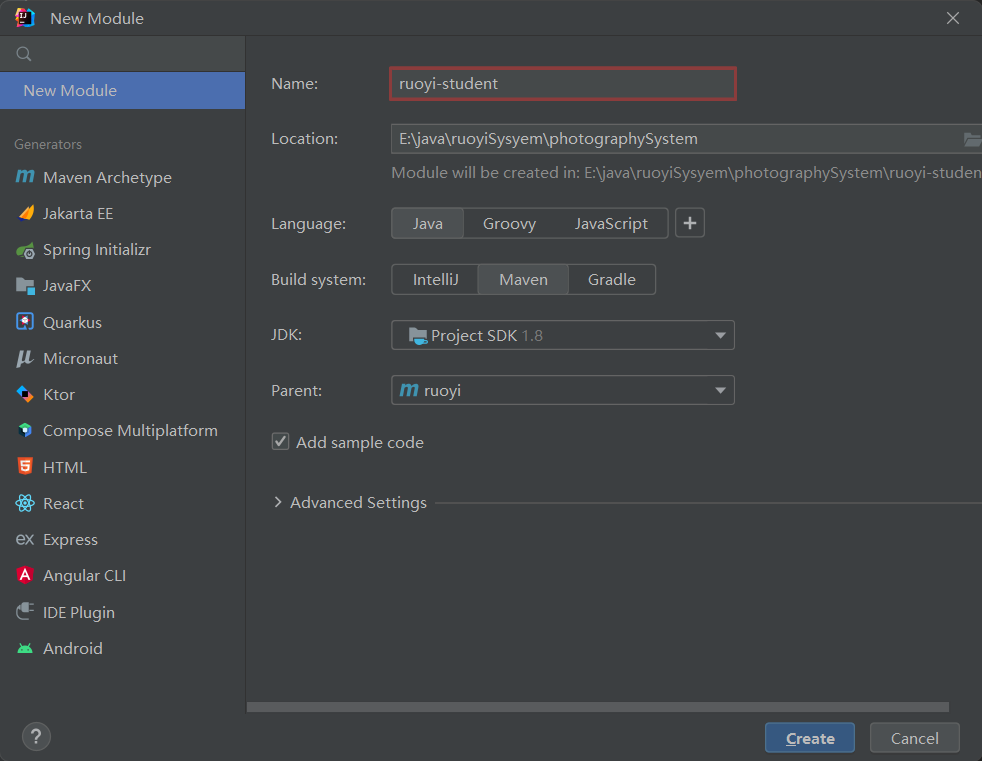Click the Name field ruoyi-student
Image resolution: width=982 pixels, height=761 pixels.
tap(562, 83)
